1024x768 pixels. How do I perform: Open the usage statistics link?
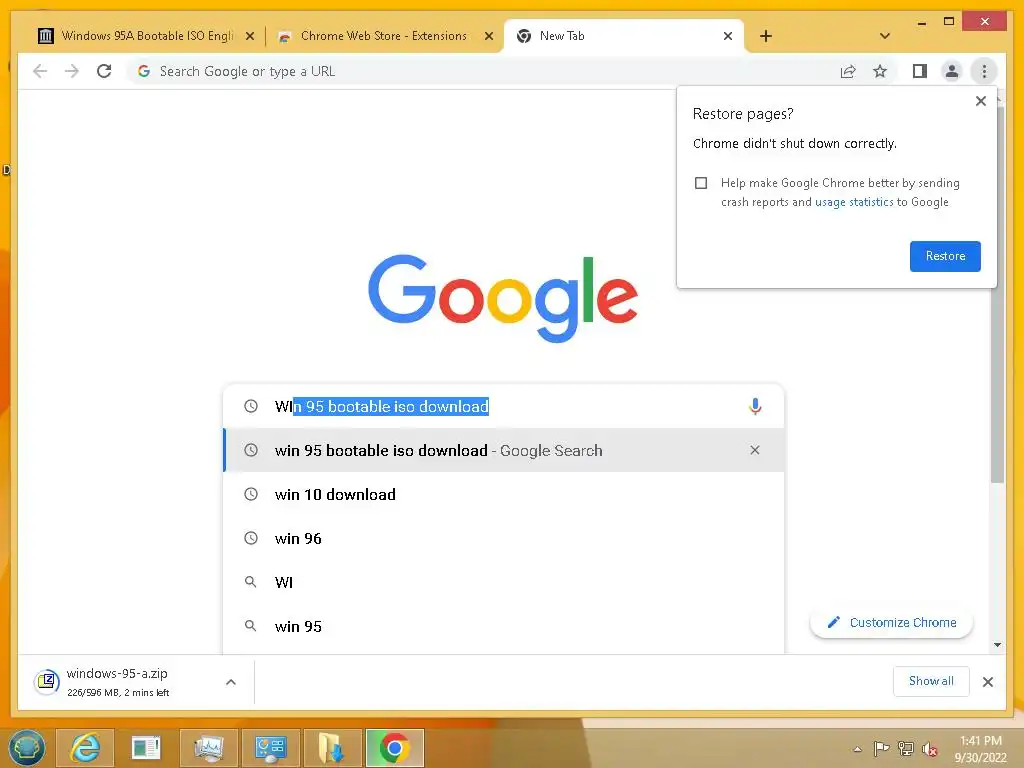[x=854, y=202]
